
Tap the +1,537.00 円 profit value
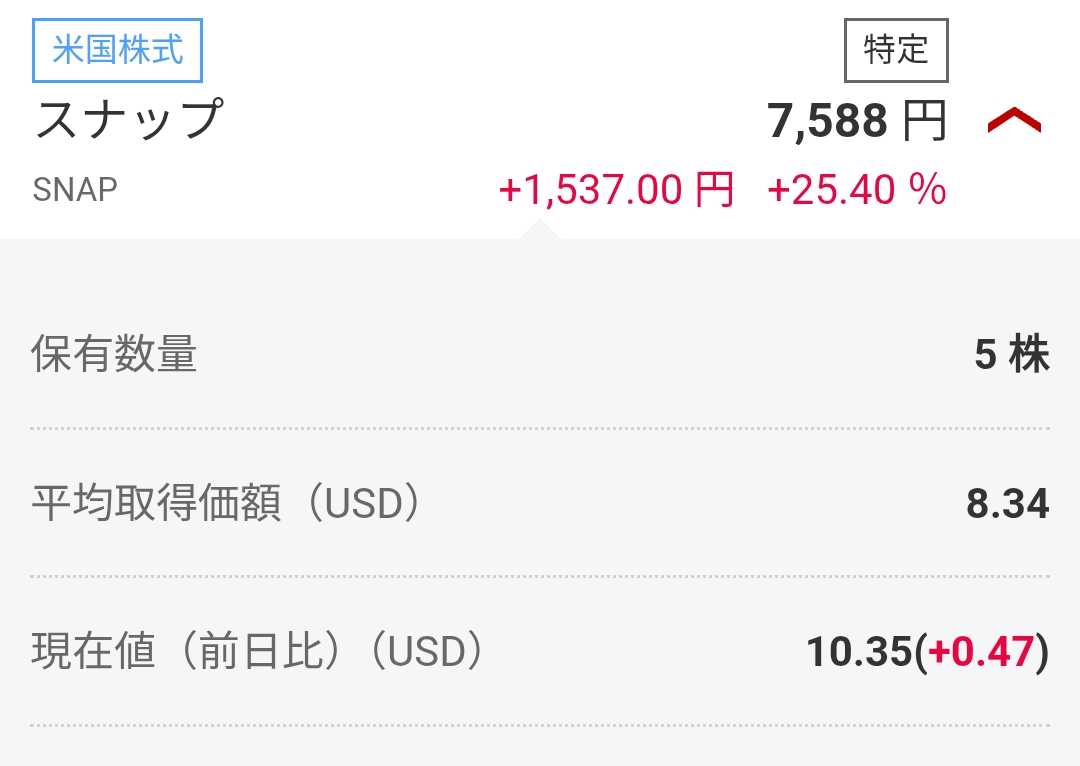coord(615,189)
